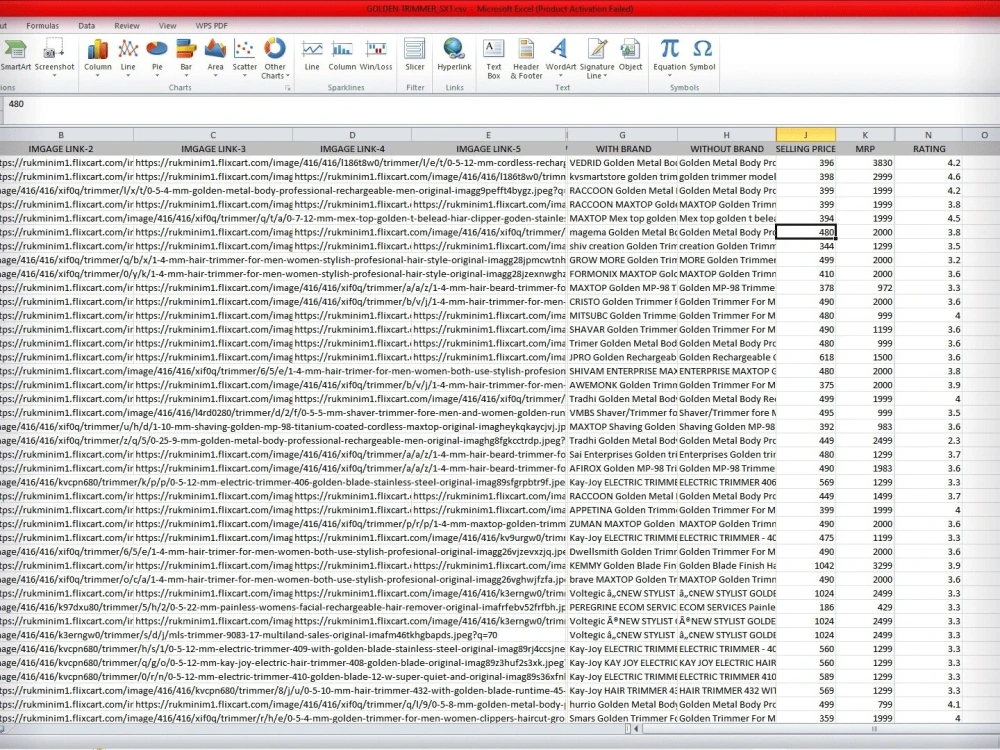Select column J header

(x=805, y=135)
